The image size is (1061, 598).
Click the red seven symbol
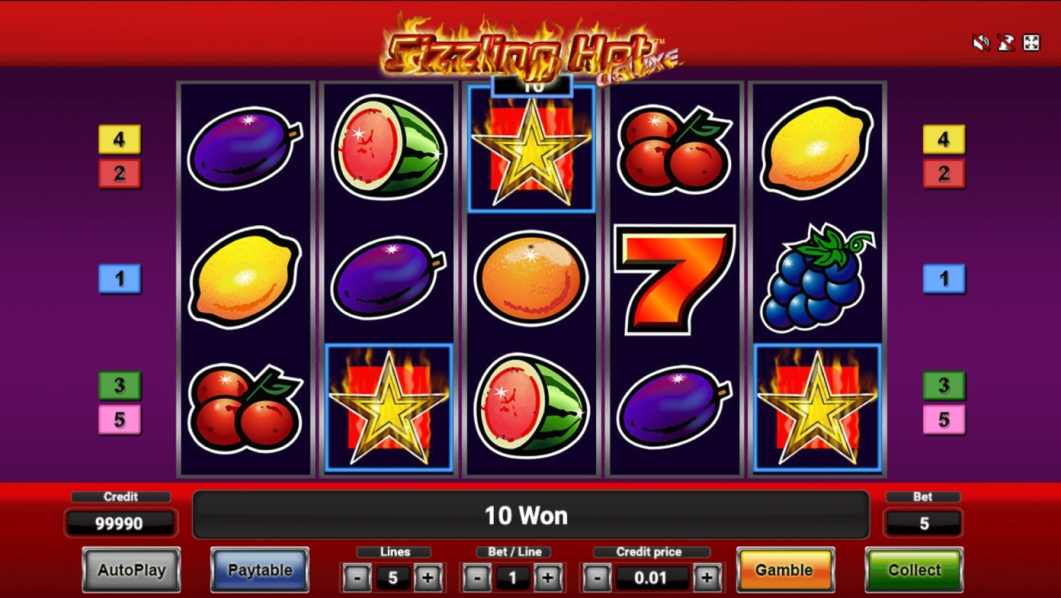tap(674, 279)
